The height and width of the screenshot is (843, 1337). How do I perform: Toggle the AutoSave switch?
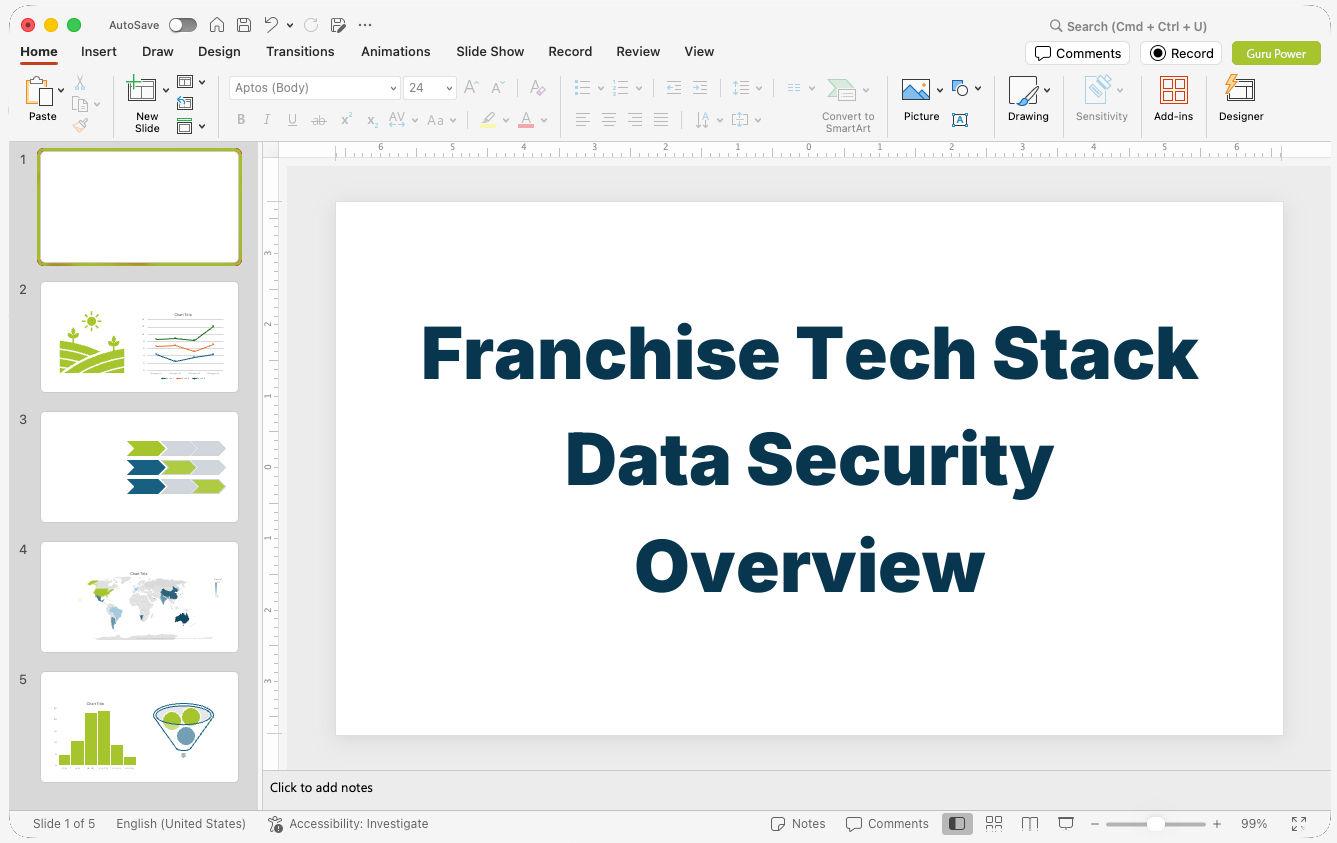coord(183,25)
